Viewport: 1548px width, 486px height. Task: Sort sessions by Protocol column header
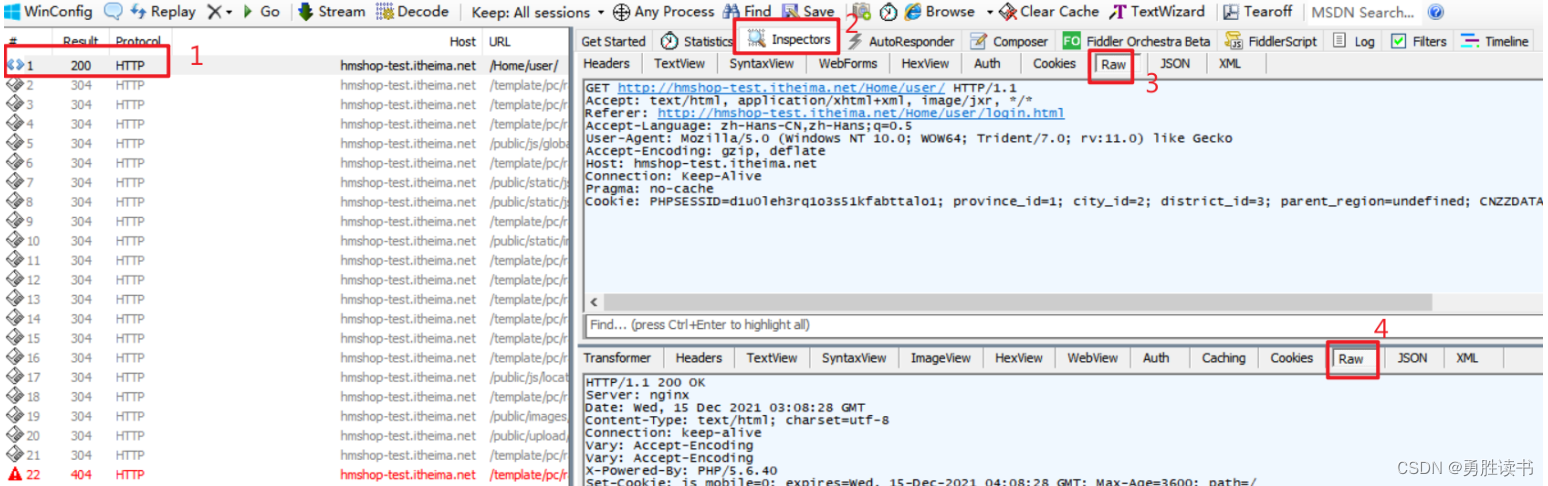click(x=138, y=42)
